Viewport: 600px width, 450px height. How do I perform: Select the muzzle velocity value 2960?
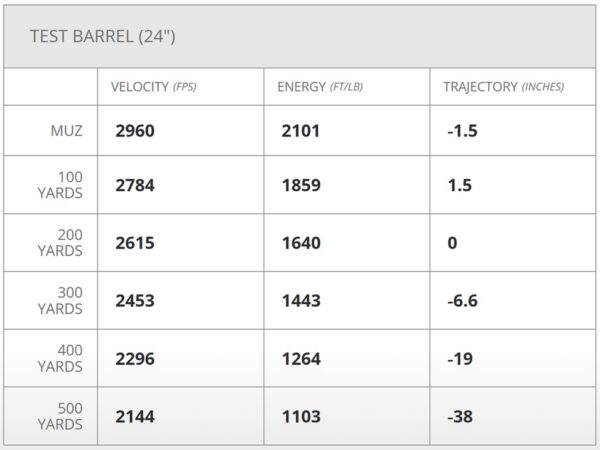tap(135, 130)
